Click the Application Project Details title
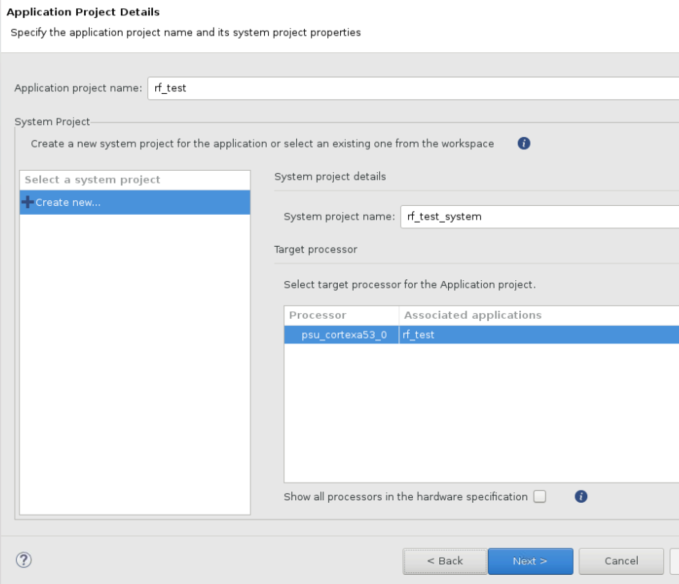 point(84,12)
